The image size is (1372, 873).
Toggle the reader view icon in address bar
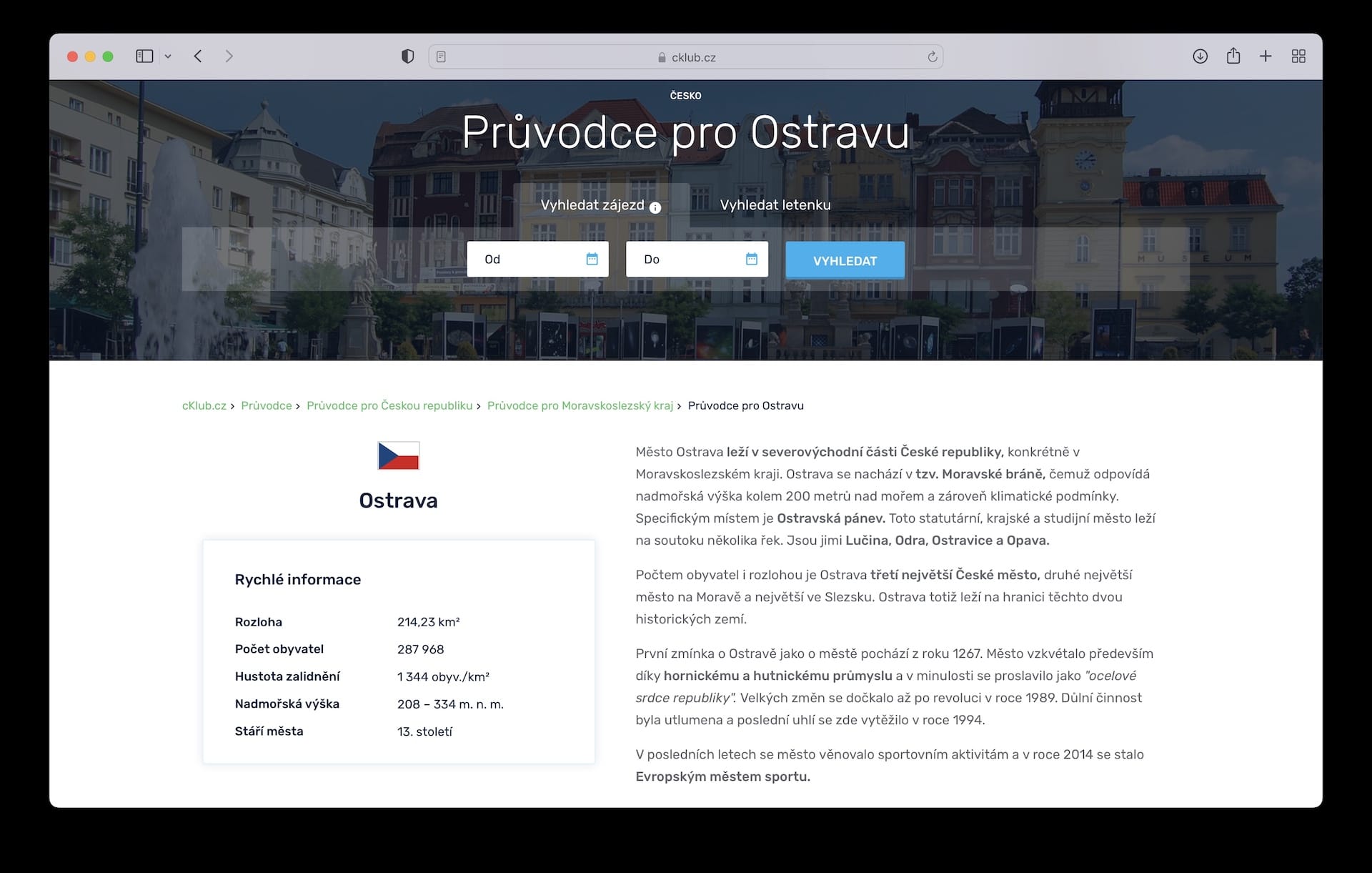(x=441, y=56)
